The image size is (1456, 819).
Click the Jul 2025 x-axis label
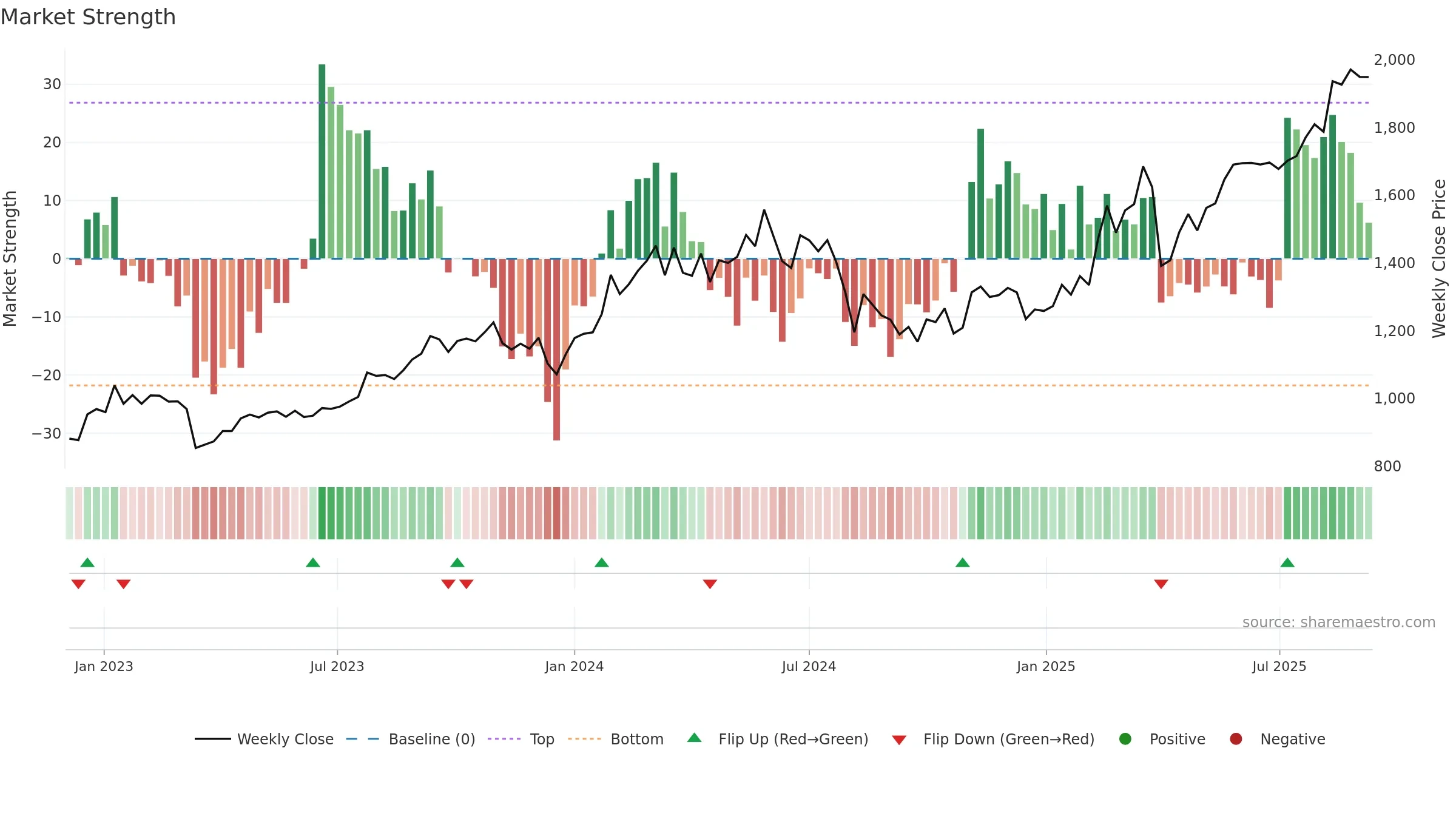pyautogui.click(x=1279, y=666)
